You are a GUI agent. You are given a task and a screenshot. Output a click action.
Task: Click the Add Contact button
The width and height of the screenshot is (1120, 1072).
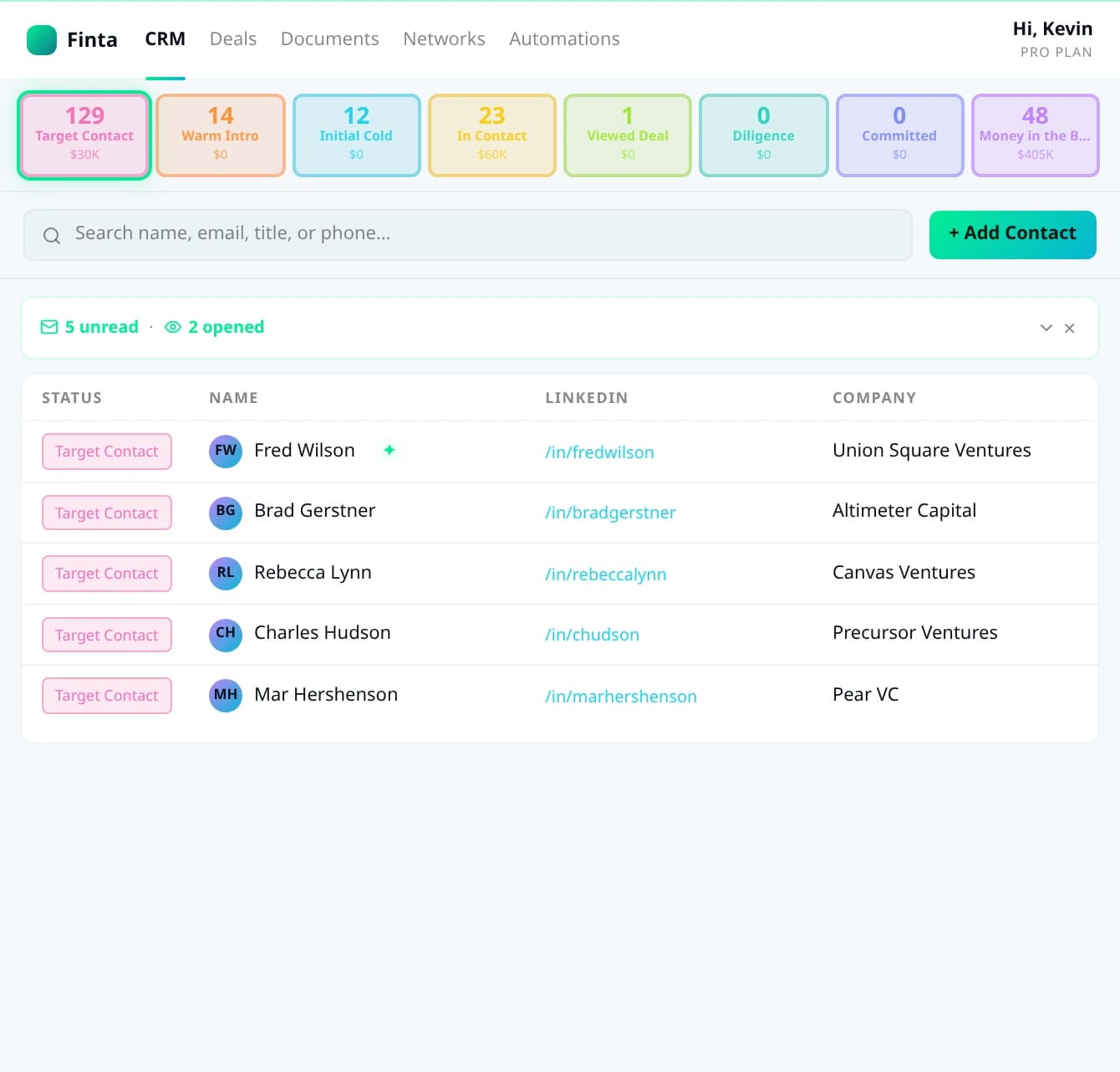(1012, 235)
